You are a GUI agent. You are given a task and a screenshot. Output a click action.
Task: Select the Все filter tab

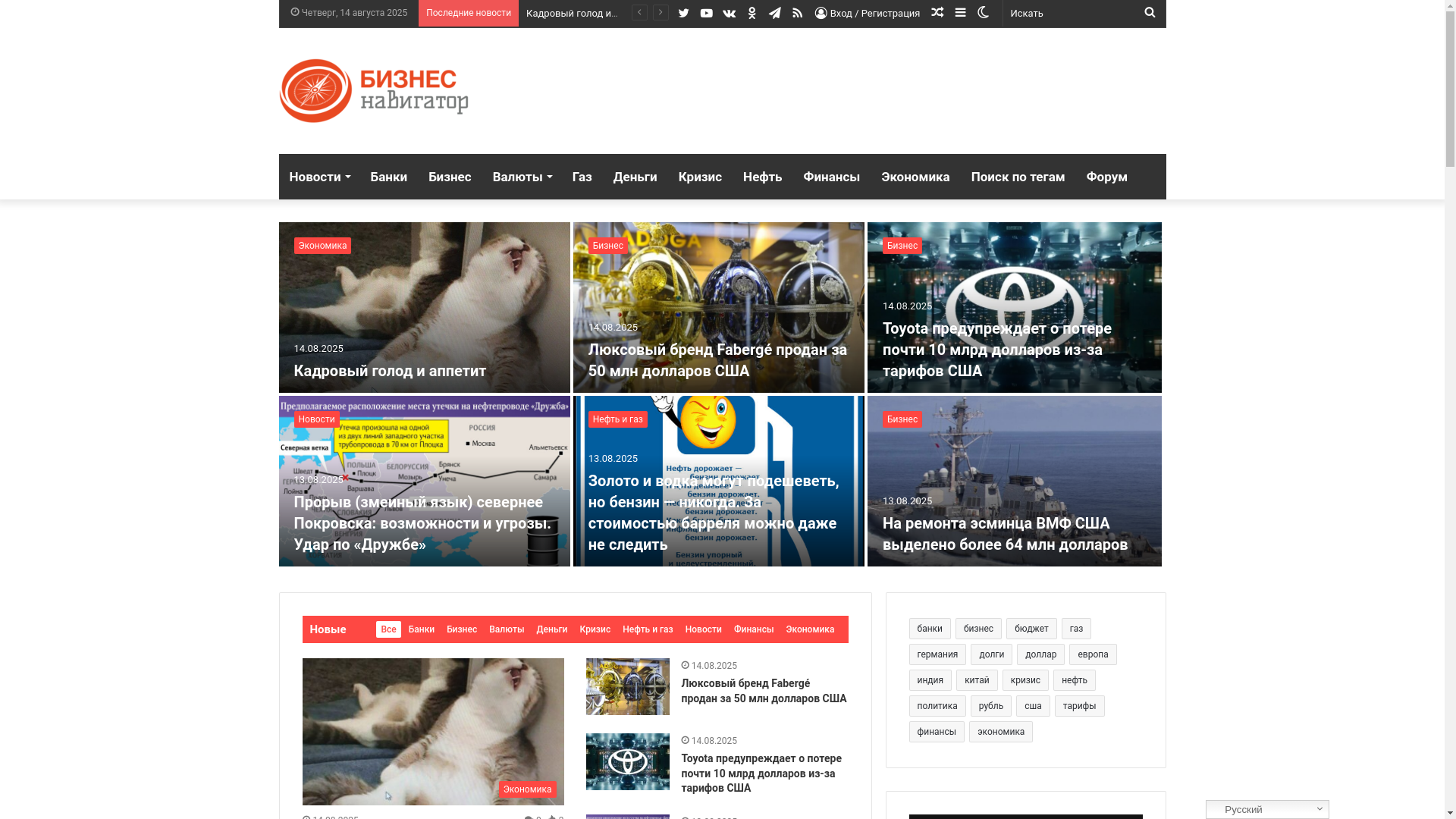(x=388, y=629)
